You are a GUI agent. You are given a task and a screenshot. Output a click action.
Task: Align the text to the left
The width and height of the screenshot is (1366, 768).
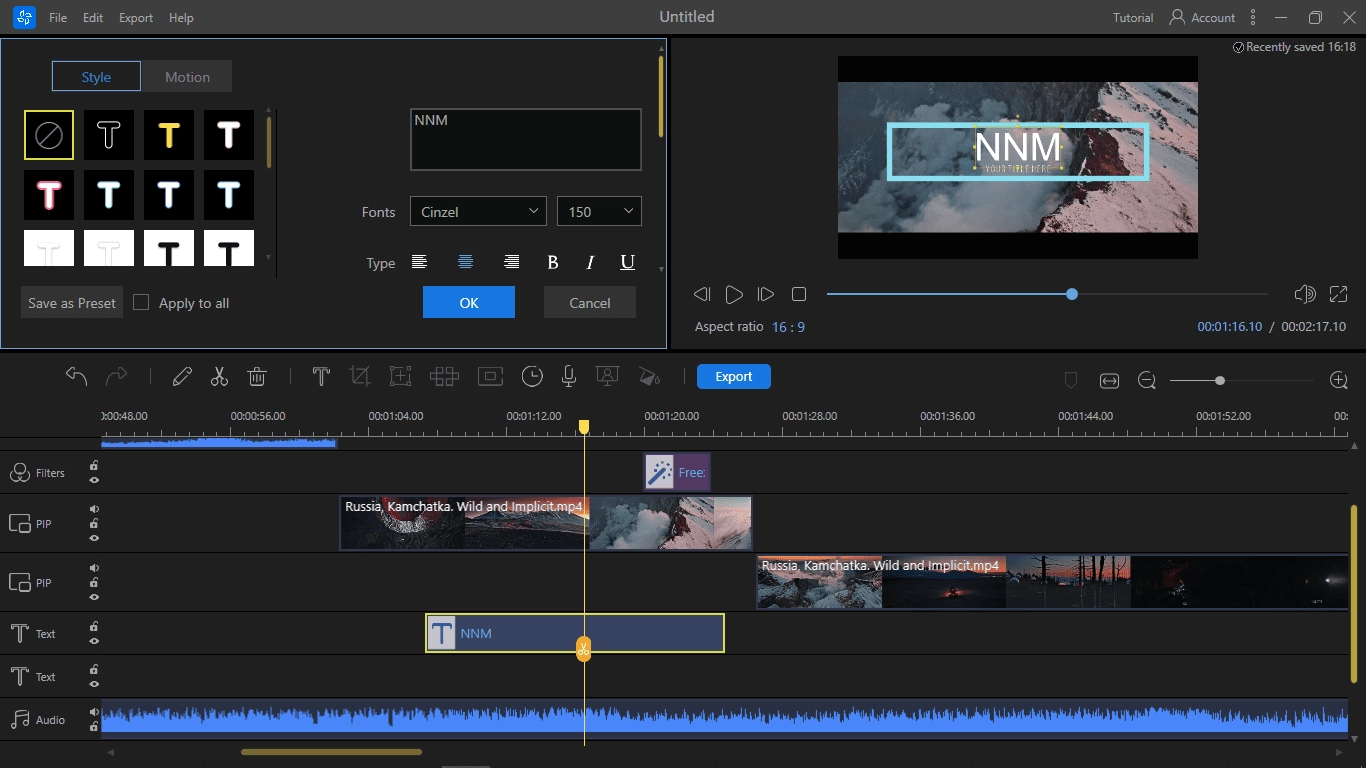click(x=419, y=262)
